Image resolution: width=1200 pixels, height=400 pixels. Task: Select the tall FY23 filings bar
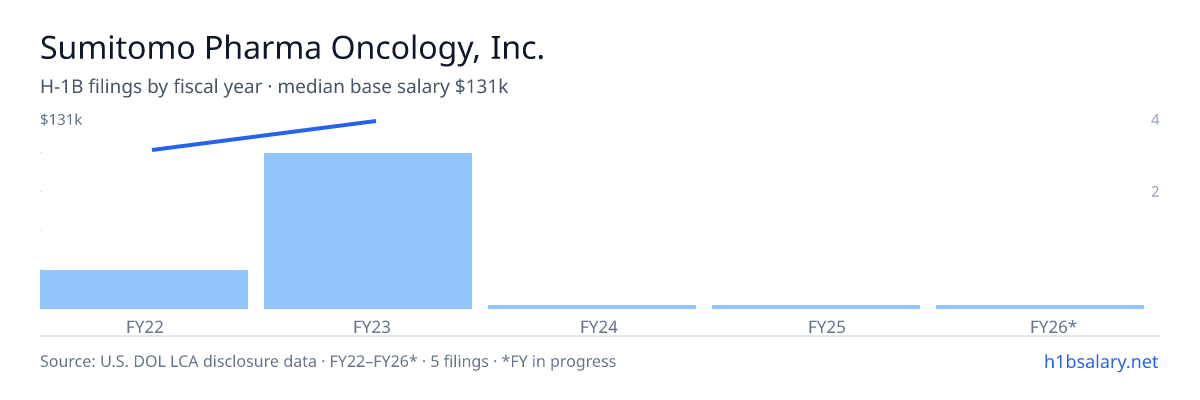368,231
